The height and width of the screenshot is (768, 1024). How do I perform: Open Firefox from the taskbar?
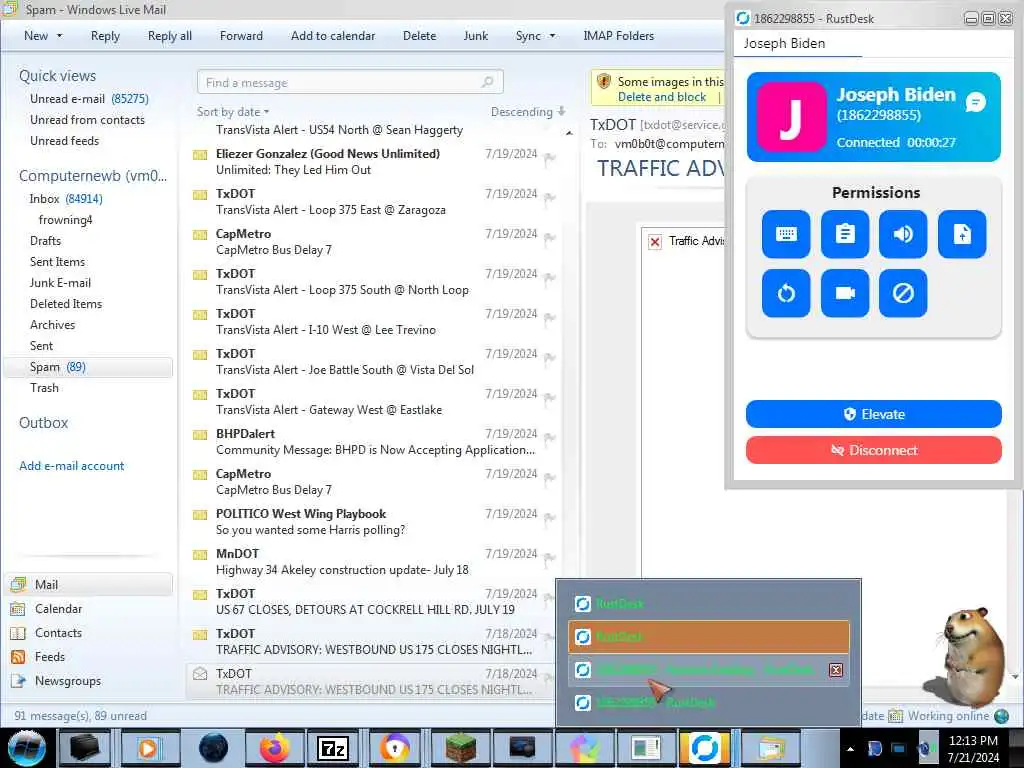(x=275, y=748)
